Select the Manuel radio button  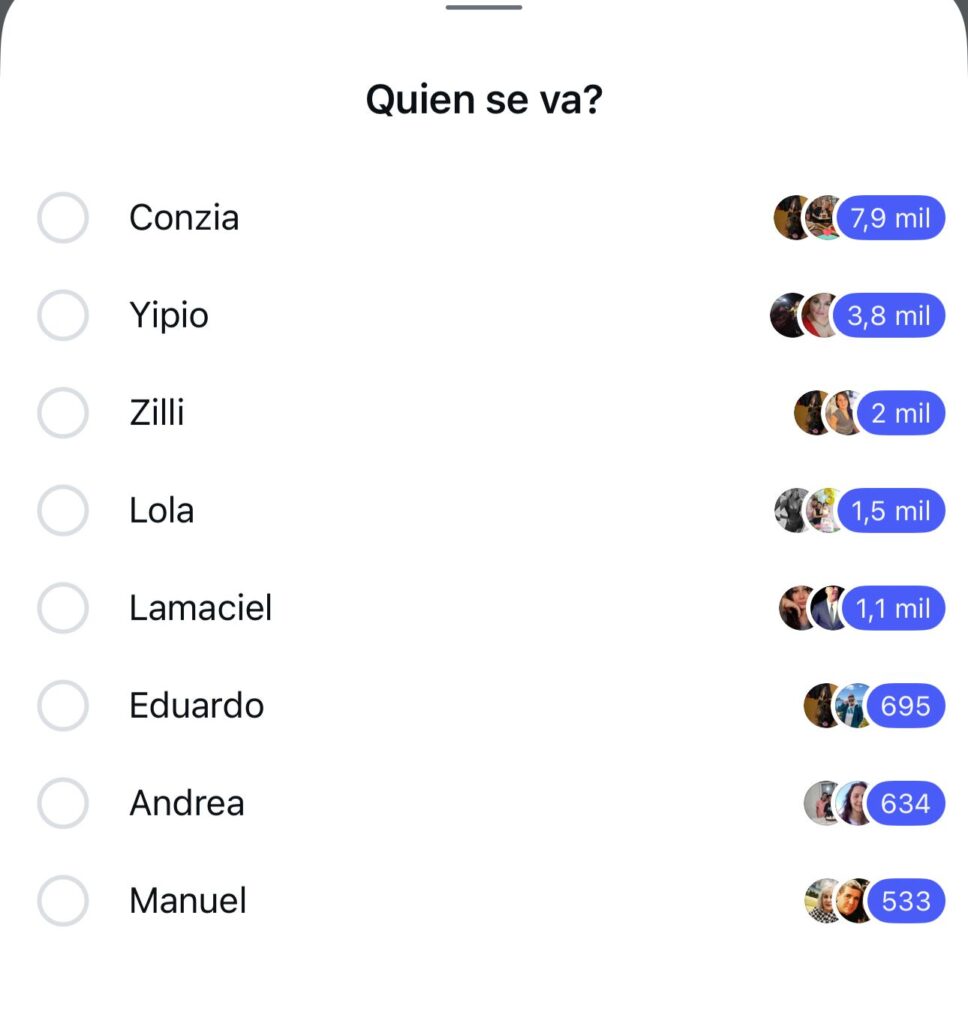(63, 901)
